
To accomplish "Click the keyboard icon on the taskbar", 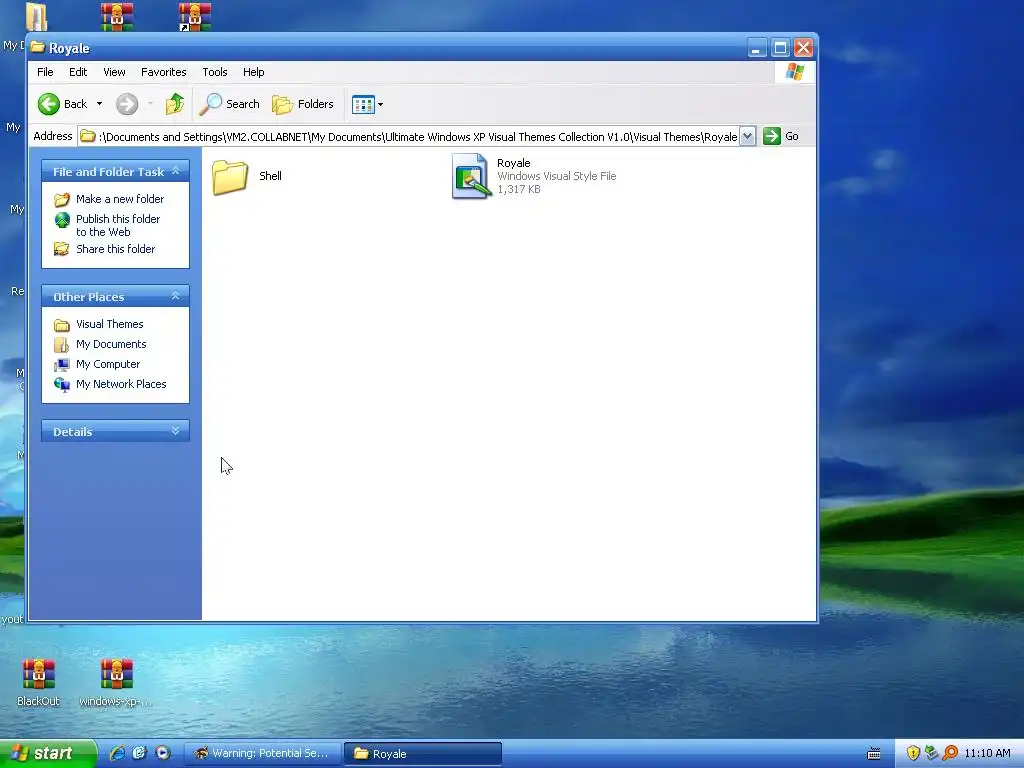I will (x=873, y=754).
